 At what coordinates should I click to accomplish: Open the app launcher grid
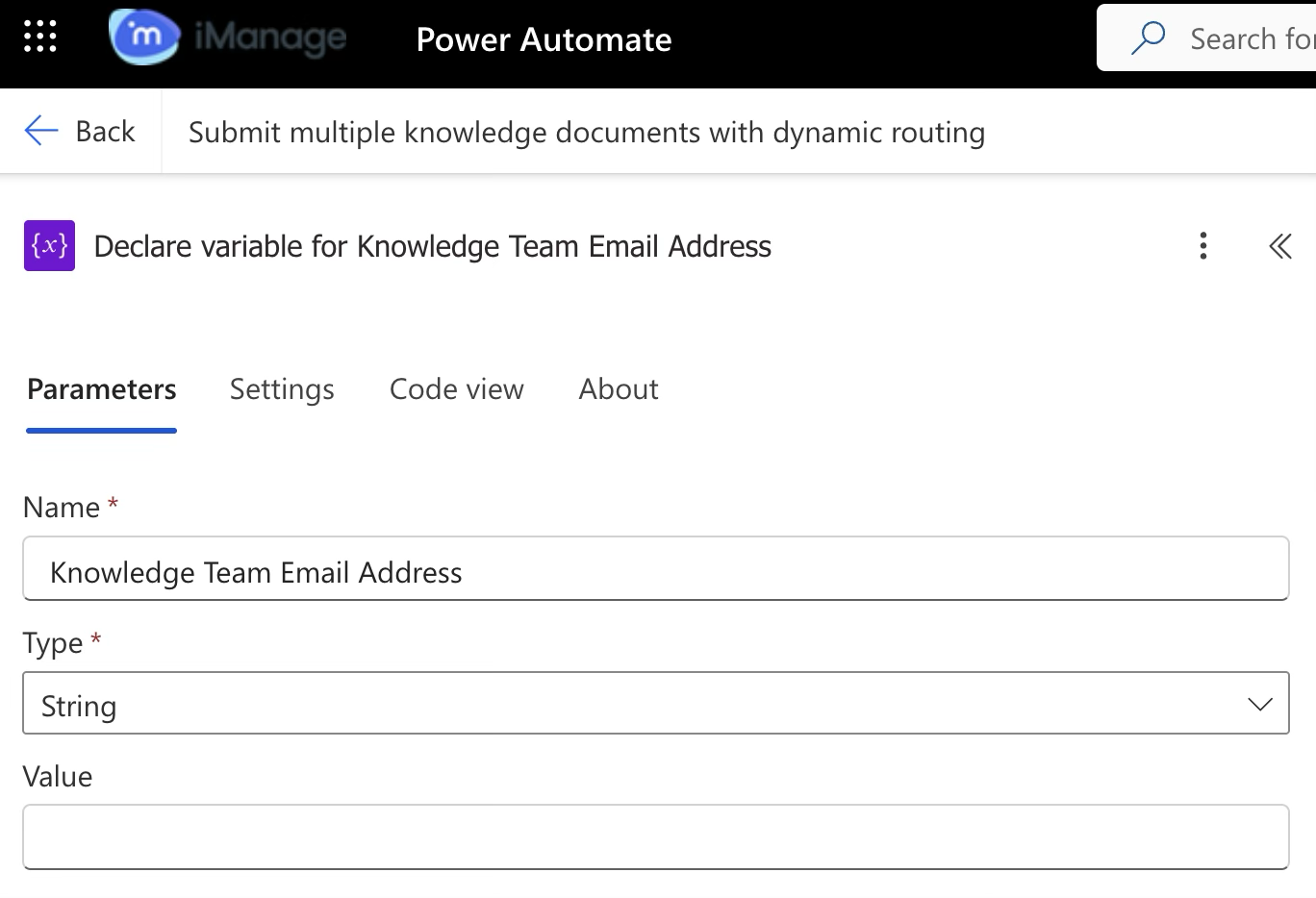(x=40, y=38)
